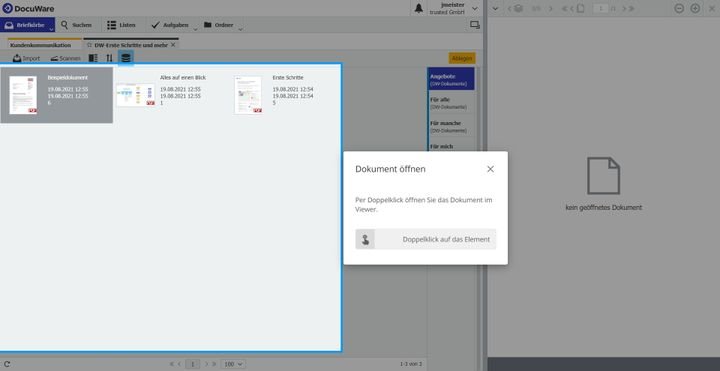Select the Für manche store button

pos(451,126)
